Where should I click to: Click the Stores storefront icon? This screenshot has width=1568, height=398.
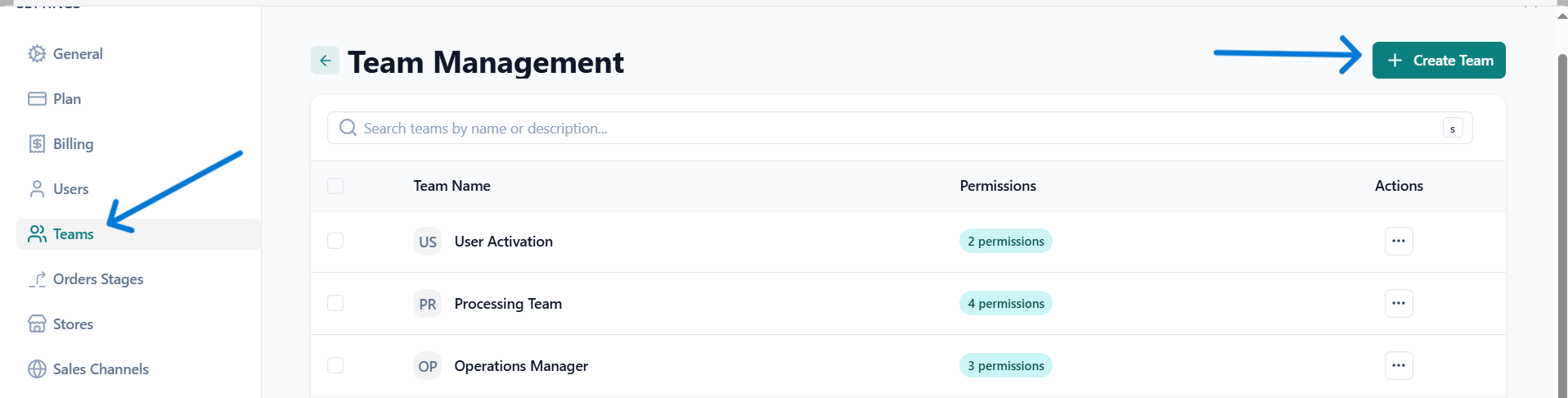(x=37, y=324)
